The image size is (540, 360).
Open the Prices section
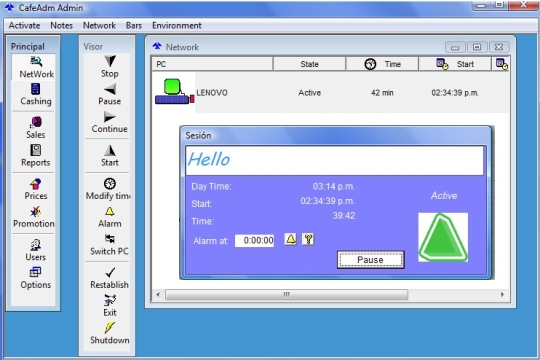coord(35,189)
